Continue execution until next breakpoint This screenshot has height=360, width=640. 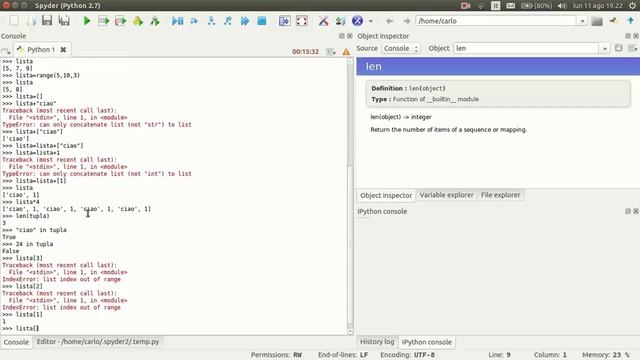pyautogui.click(x=245, y=21)
